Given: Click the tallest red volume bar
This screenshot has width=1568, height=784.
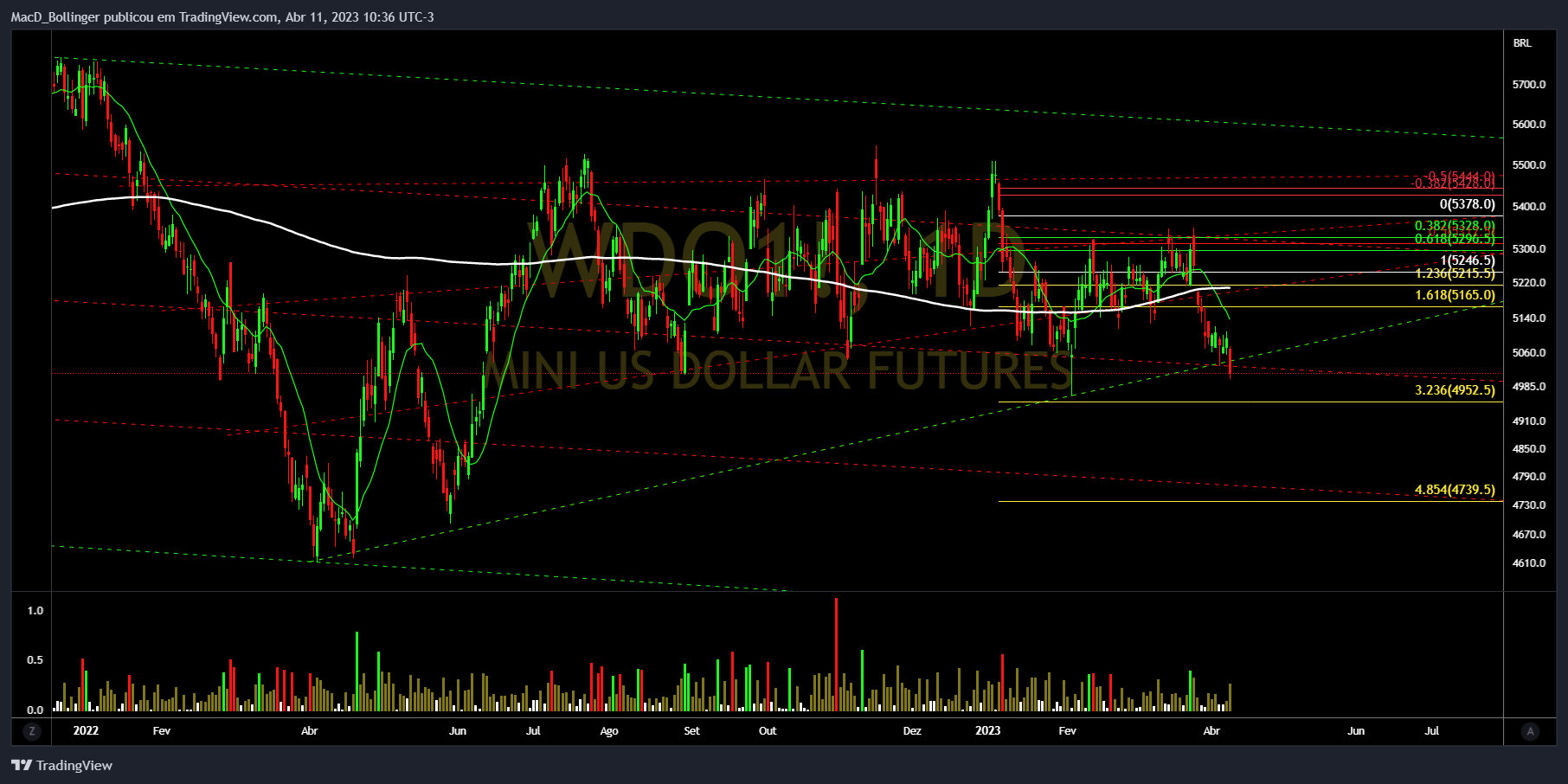Looking at the screenshot, I should [836, 654].
